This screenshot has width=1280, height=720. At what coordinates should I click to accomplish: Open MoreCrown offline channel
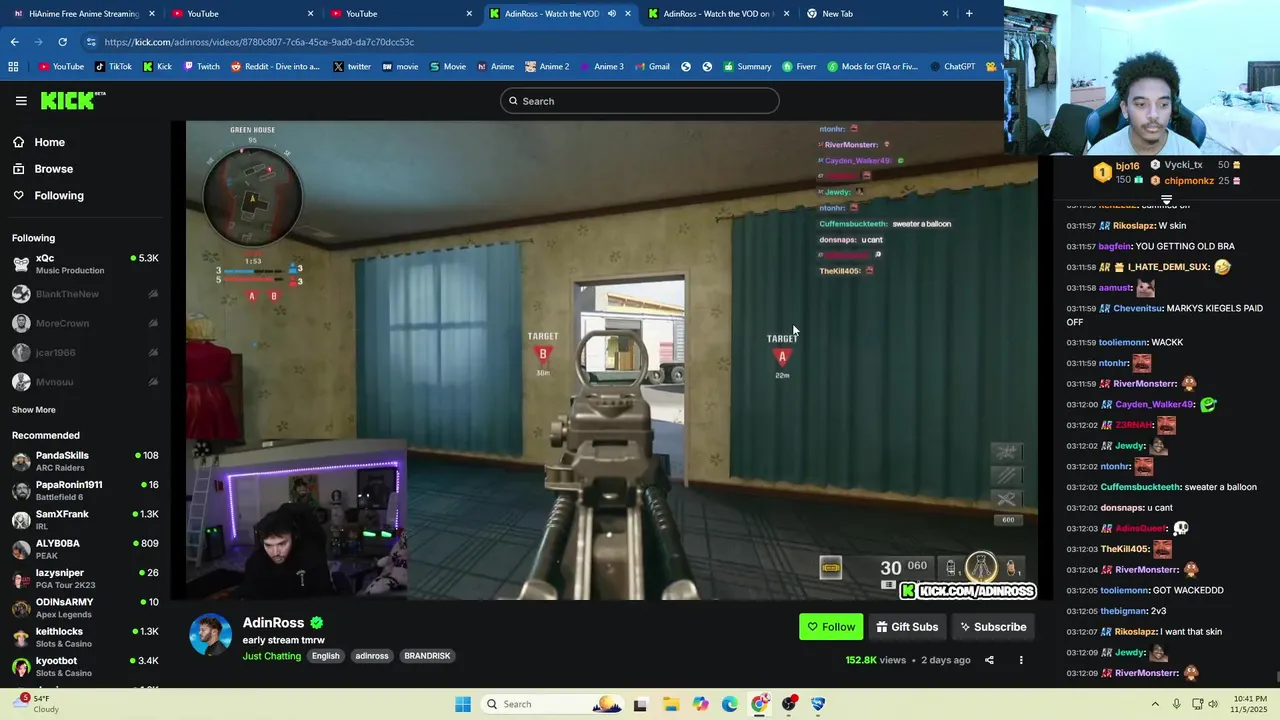[85, 323]
